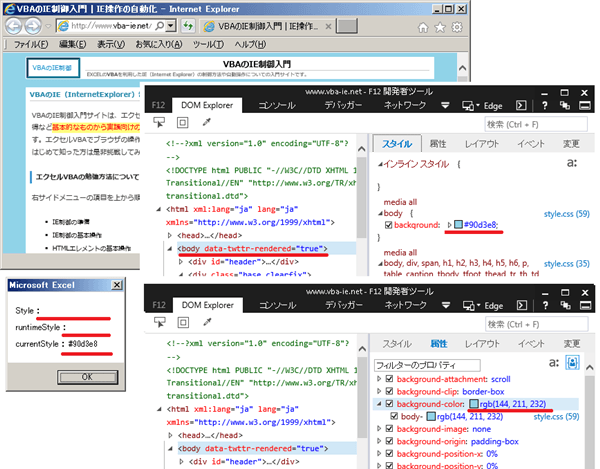
Task: Click the green refresh icon in IE
Action: point(188,26)
